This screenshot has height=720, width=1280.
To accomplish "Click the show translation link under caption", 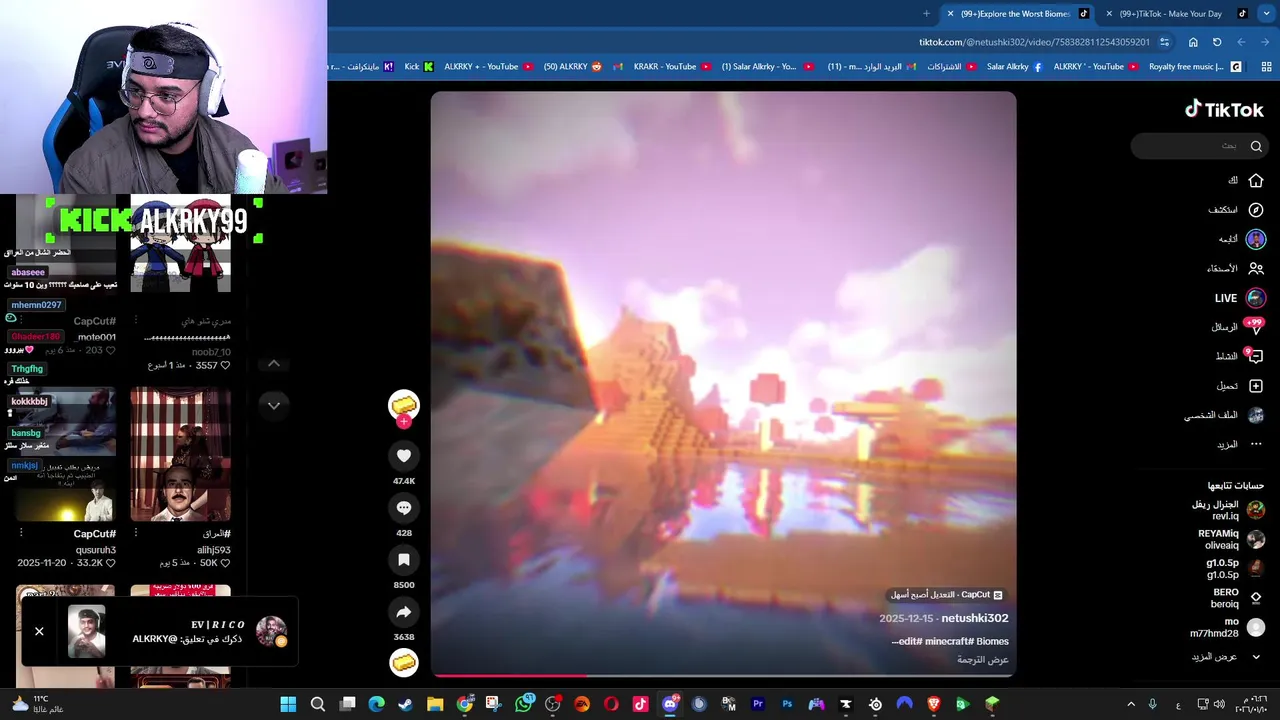I will (x=983, y=660).
